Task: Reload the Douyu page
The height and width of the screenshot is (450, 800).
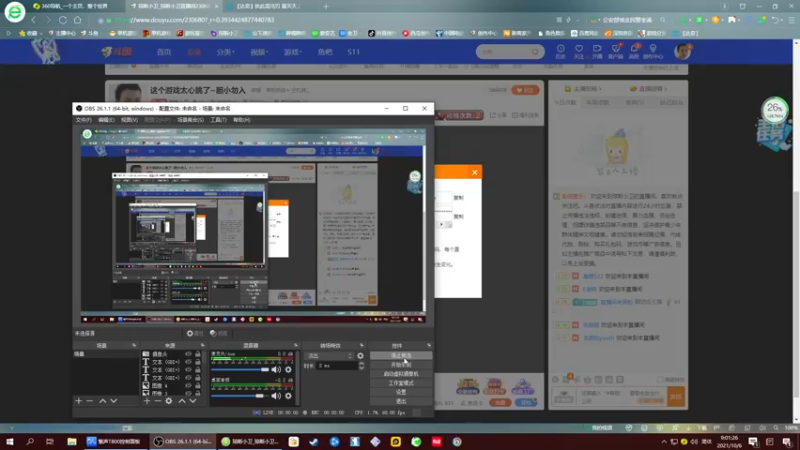Action: (x=63, y=20)
